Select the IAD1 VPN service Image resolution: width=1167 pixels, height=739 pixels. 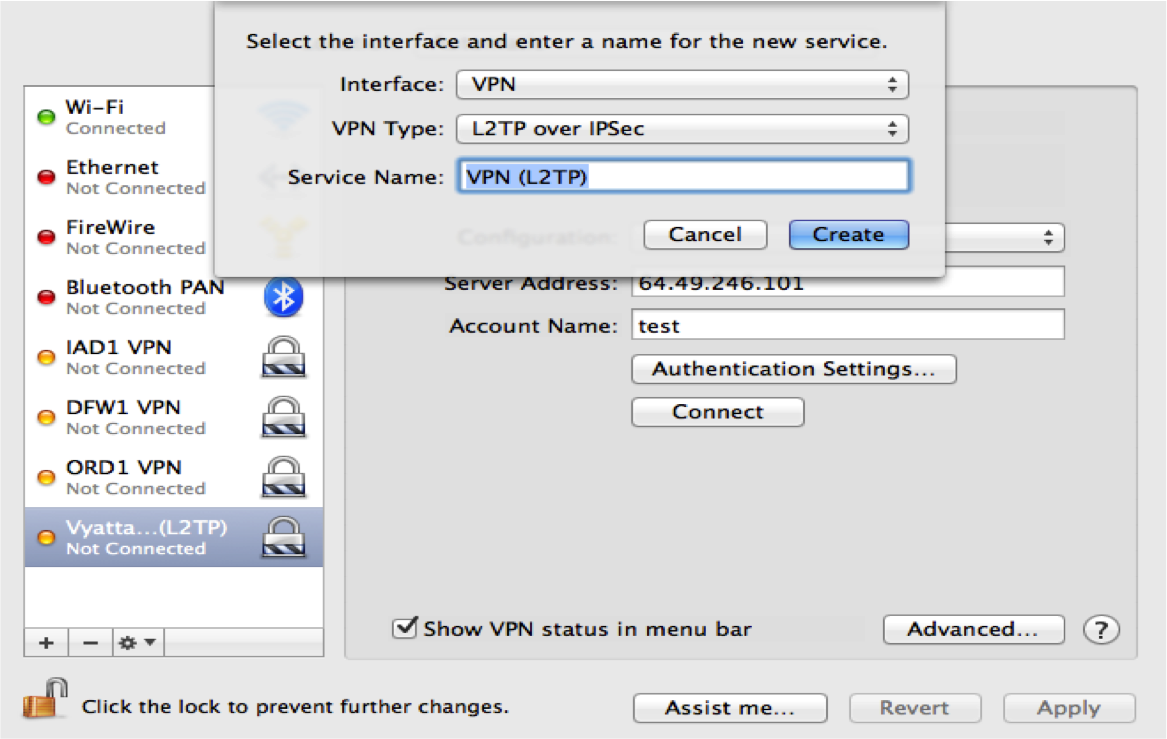pyautogui.click(x=174, y=357)
